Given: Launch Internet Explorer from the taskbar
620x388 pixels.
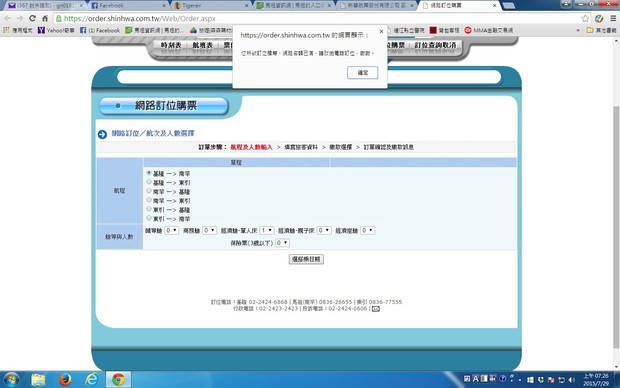Looking at the screenshot, I should (x=91, y=380).
